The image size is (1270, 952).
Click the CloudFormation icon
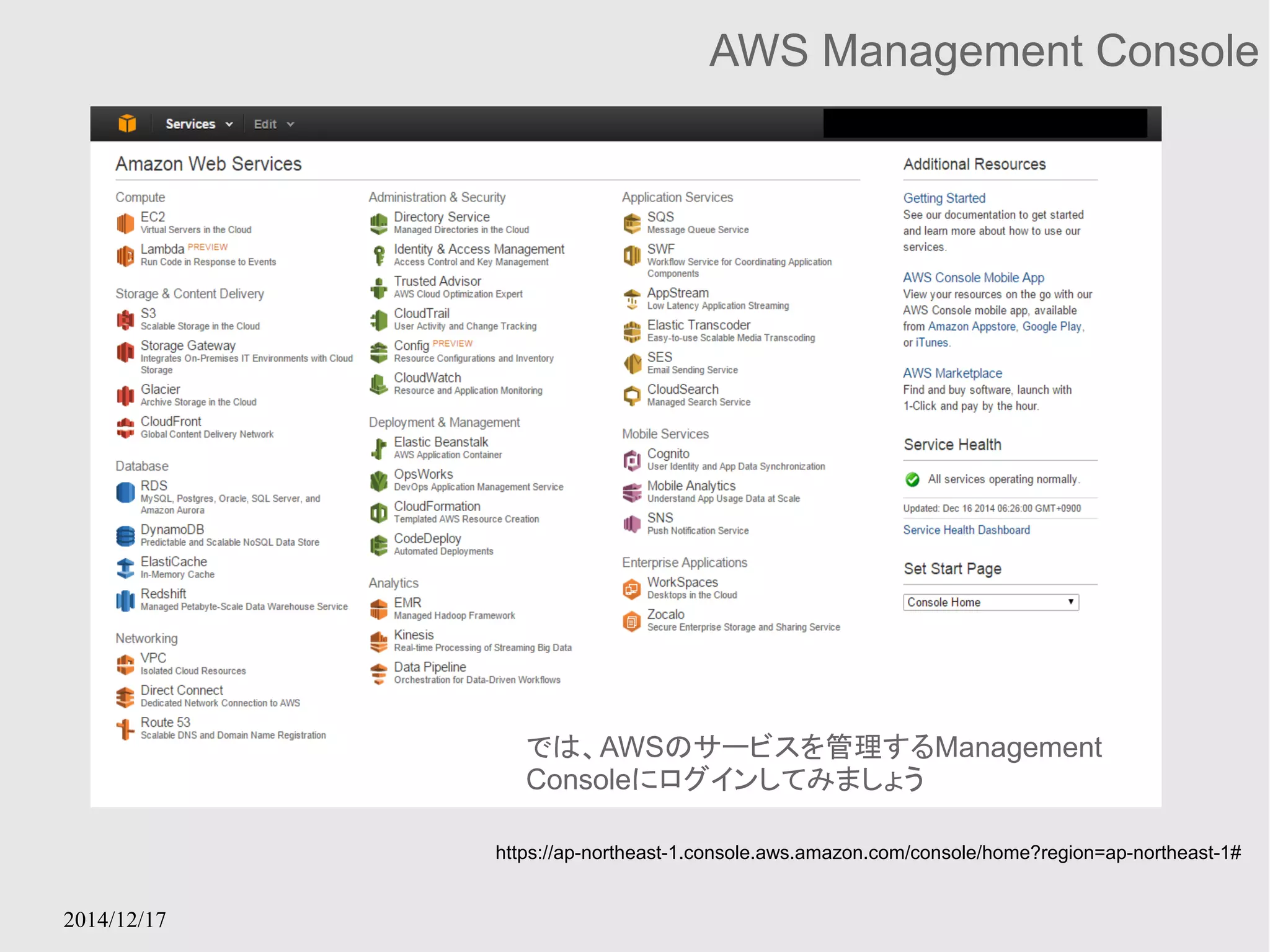379,513
